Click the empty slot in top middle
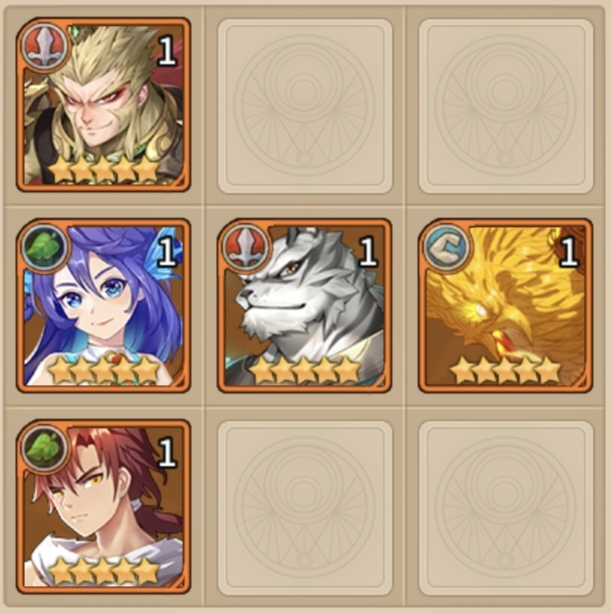This screenshot has height=614, width=611. pos(305,106)
